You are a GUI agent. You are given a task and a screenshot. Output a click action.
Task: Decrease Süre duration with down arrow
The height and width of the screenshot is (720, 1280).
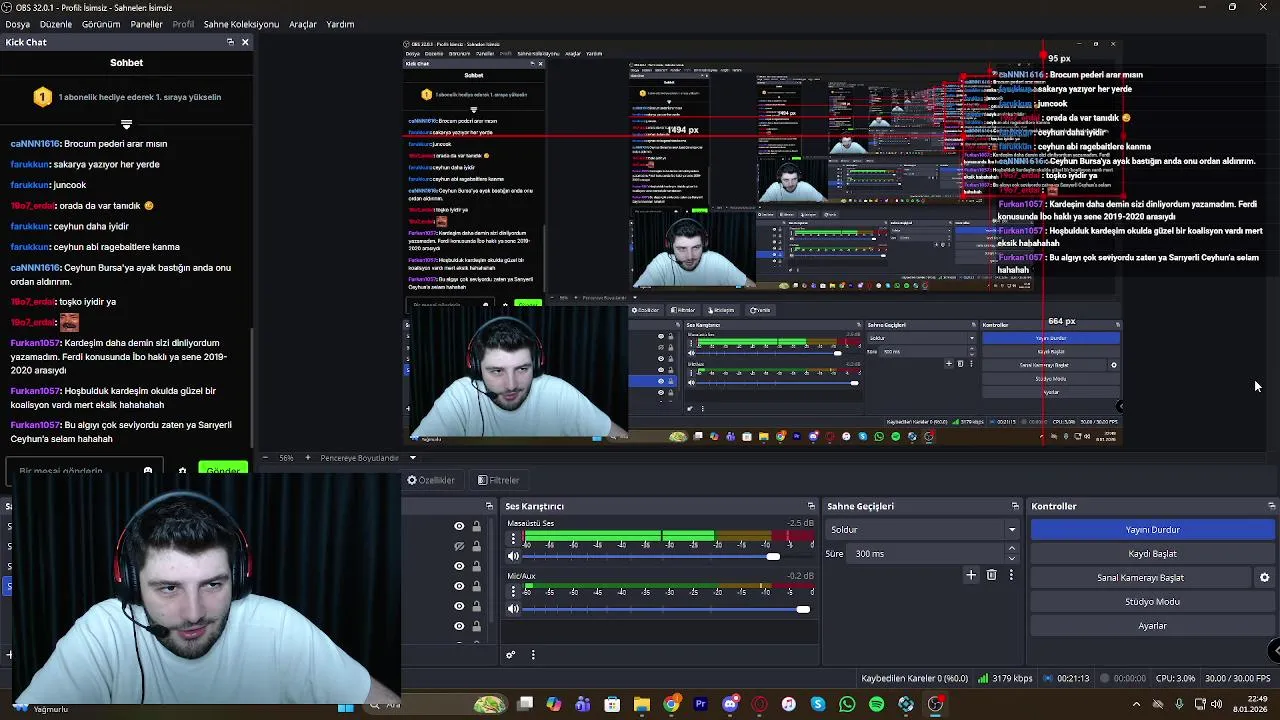pyautogui.click(x=1012, y=558)
